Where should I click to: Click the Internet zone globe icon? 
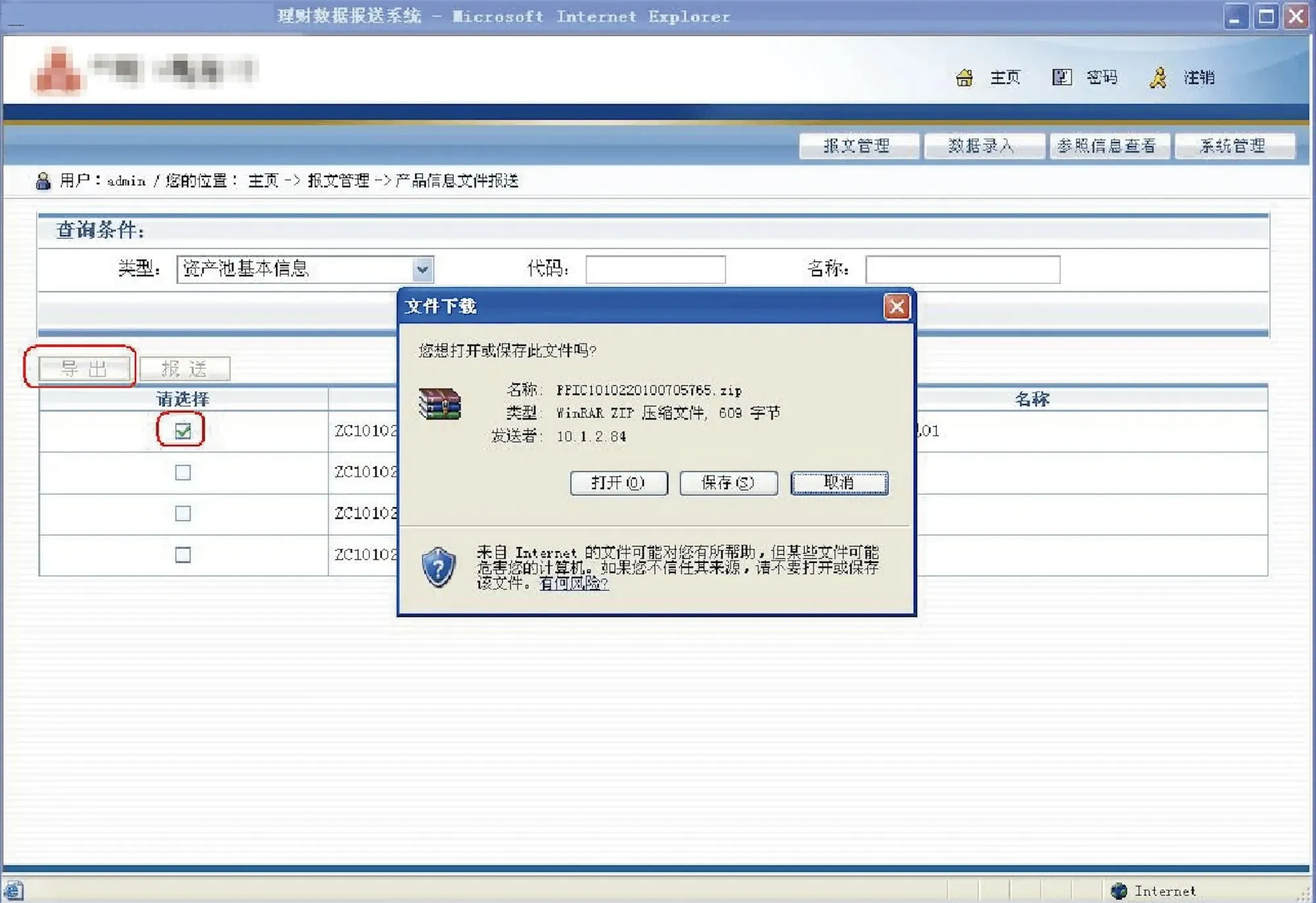click(1119, 891)
